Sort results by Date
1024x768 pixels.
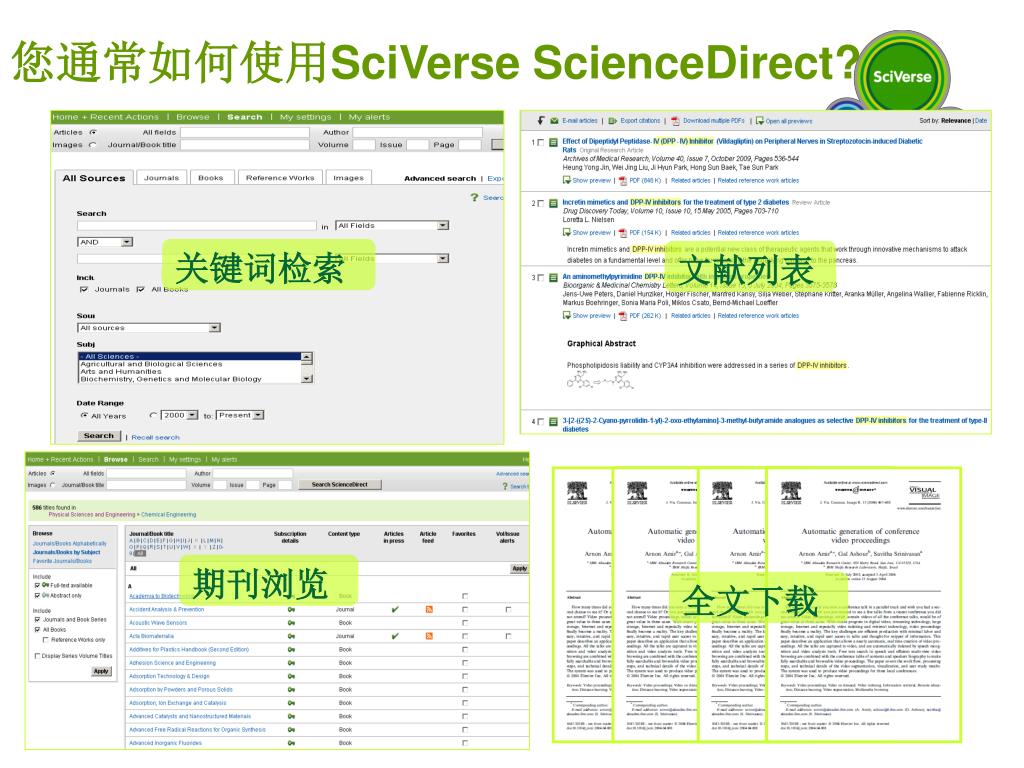981,121
